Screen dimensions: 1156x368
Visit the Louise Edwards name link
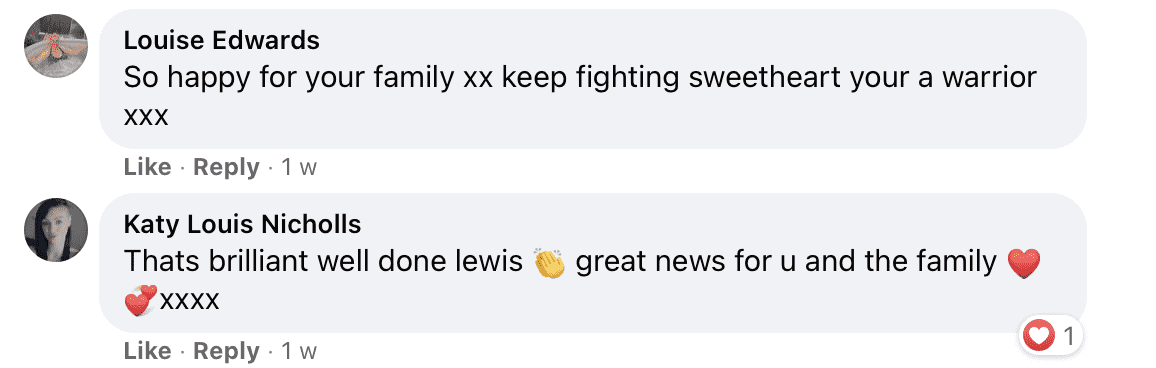click(222, 40)
